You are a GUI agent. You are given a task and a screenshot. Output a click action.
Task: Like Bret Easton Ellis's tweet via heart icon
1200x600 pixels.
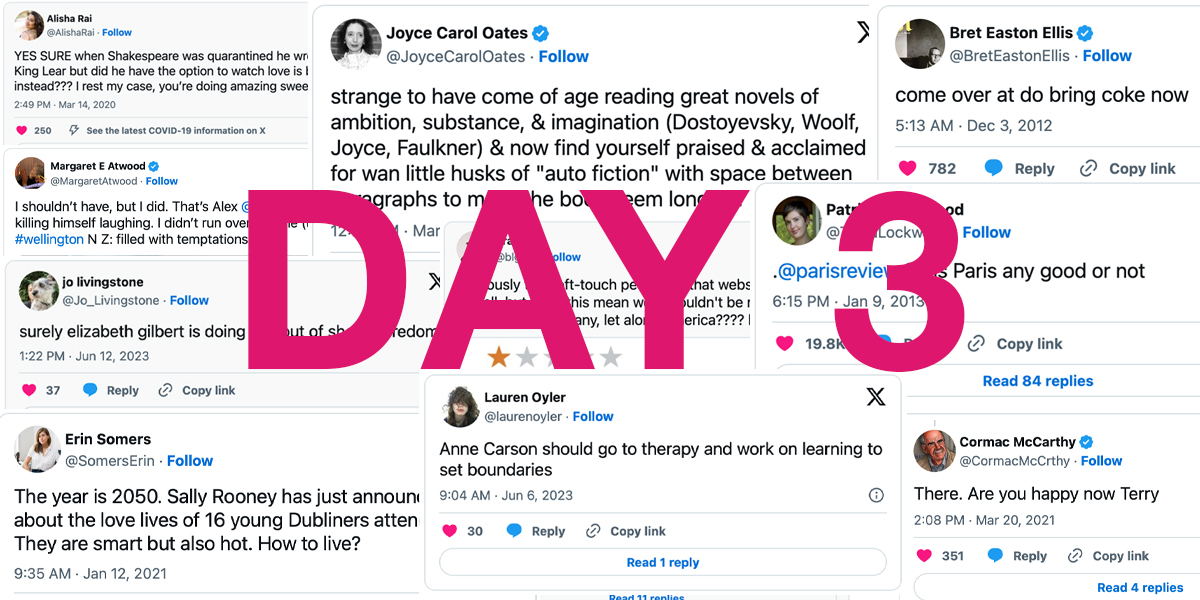point(907,168)
